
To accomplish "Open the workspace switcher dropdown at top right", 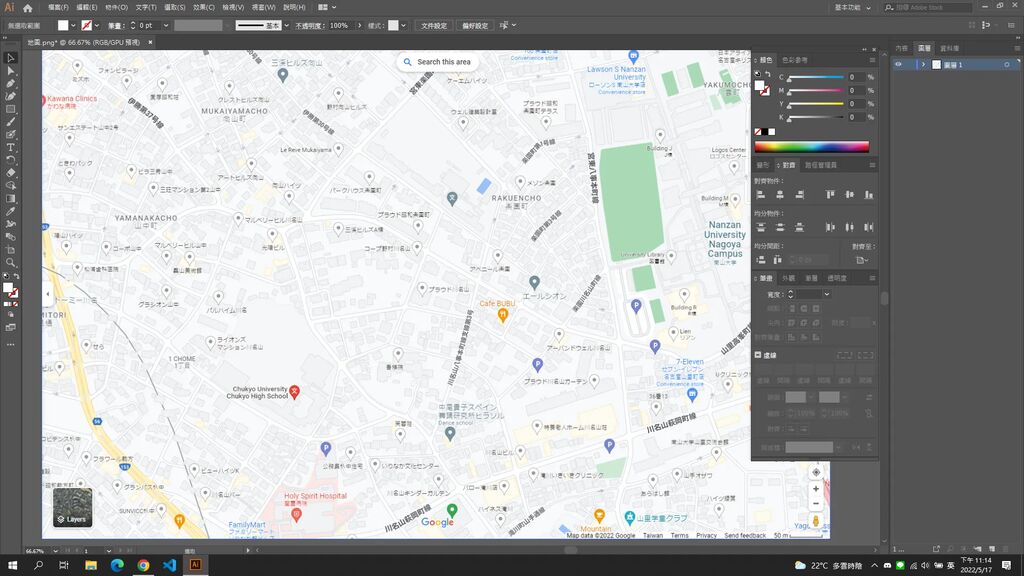I will [853, 8].
